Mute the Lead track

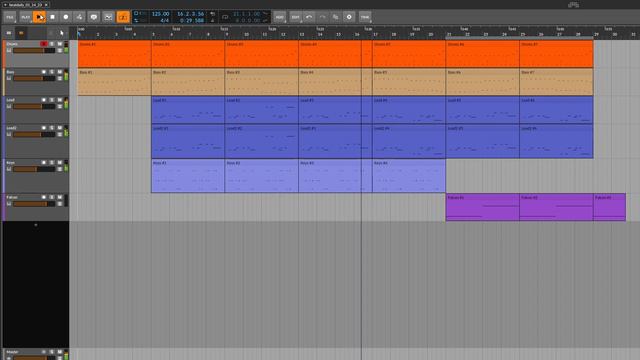click(60, 100)
